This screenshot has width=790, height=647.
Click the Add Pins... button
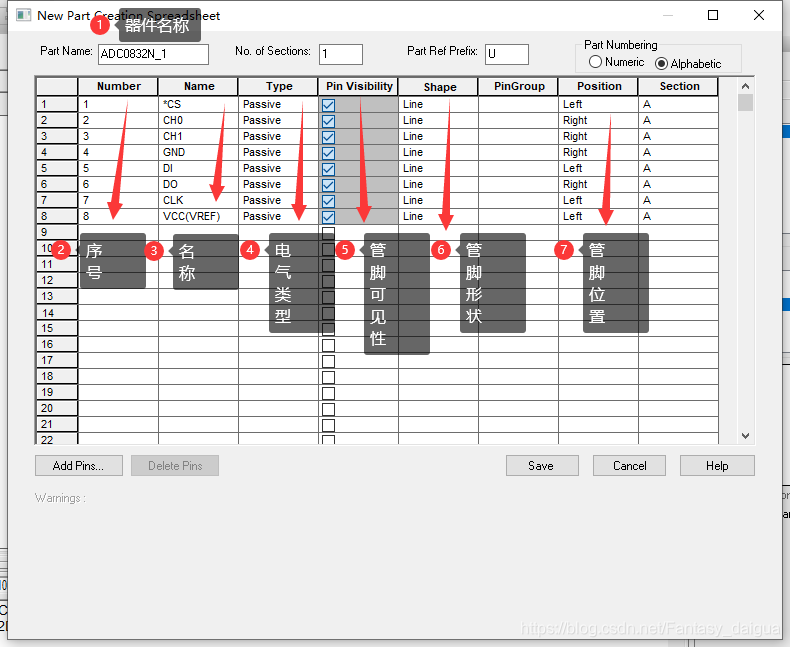click(x=78, y=465)
